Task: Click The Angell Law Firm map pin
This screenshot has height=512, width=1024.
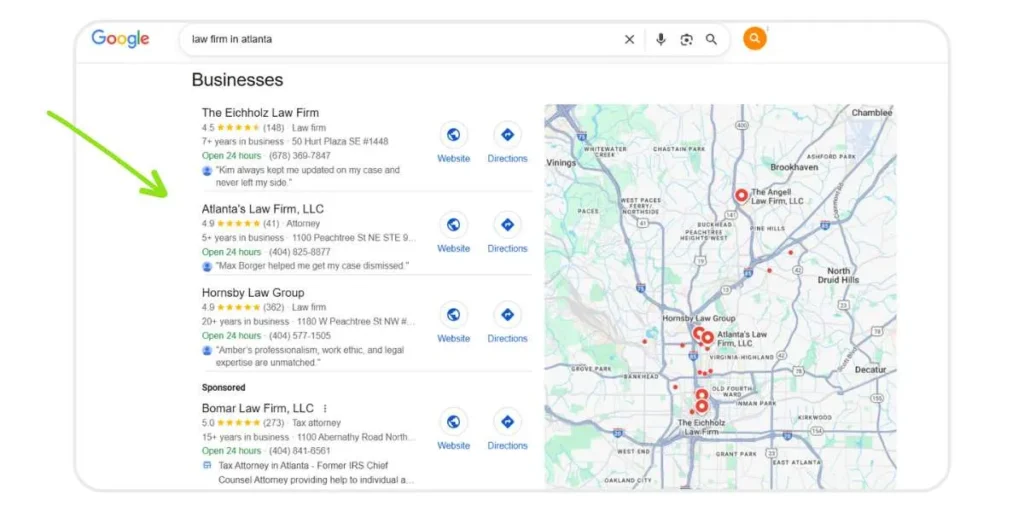Action: (x=741, y=195)
